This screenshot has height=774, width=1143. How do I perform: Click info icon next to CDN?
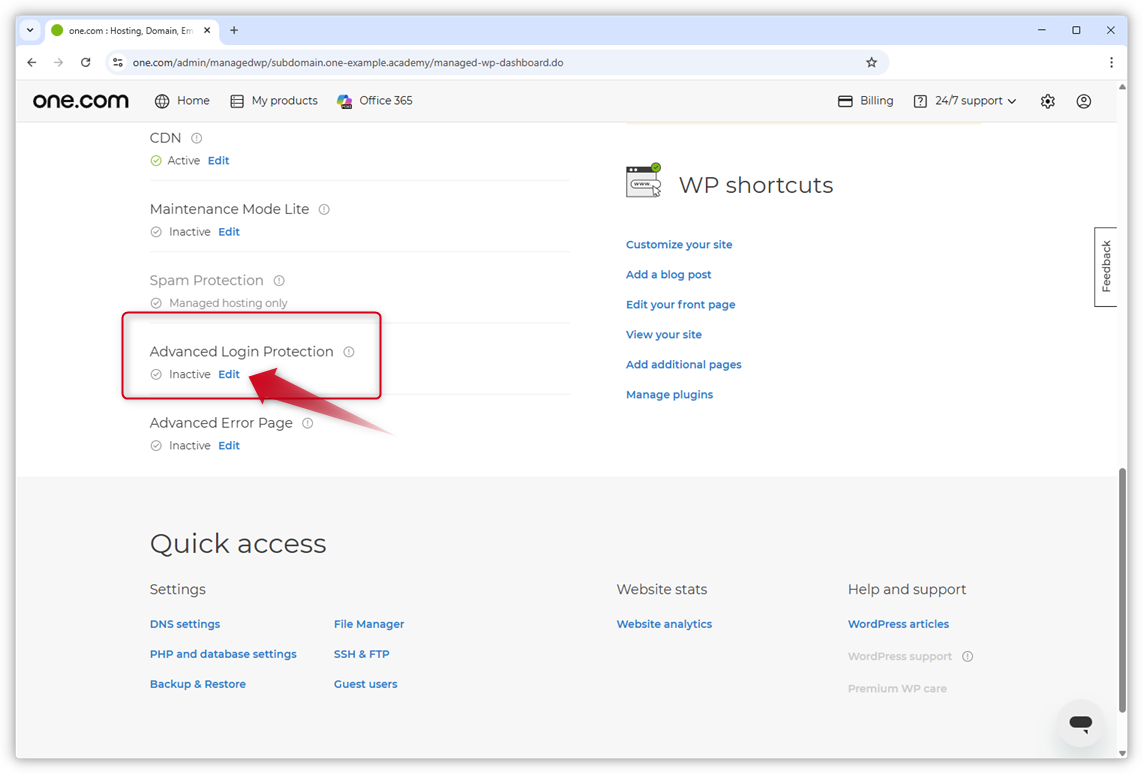(197, 138)
